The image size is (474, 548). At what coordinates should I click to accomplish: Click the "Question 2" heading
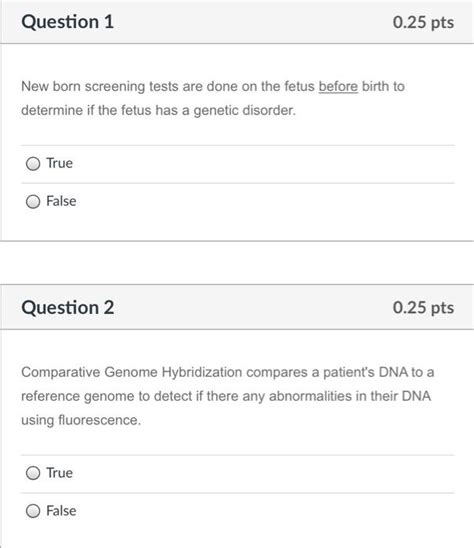67,308
